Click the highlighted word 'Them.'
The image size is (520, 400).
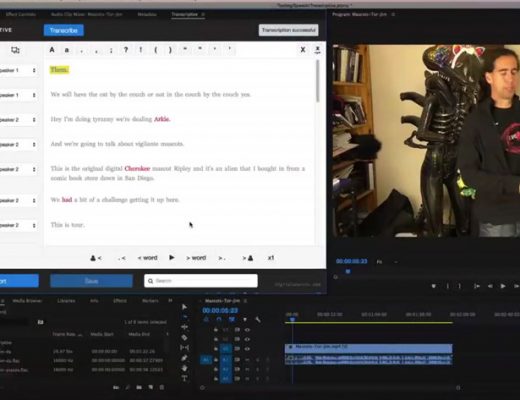point(59,70)
